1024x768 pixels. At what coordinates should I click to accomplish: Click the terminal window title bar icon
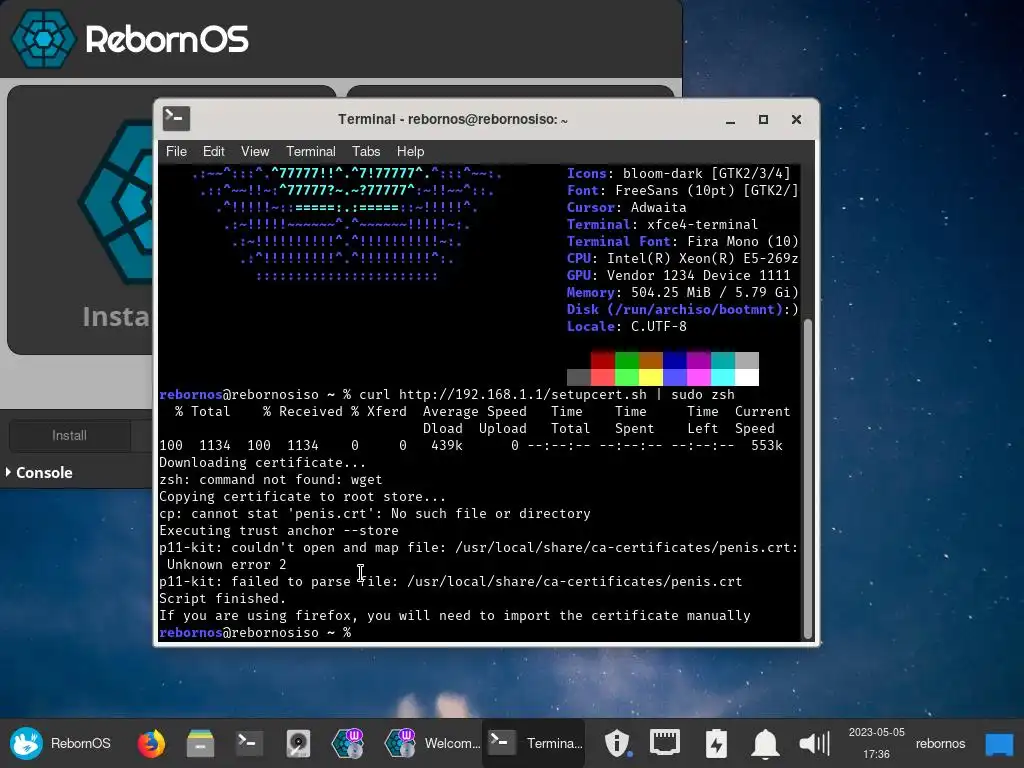176,119
